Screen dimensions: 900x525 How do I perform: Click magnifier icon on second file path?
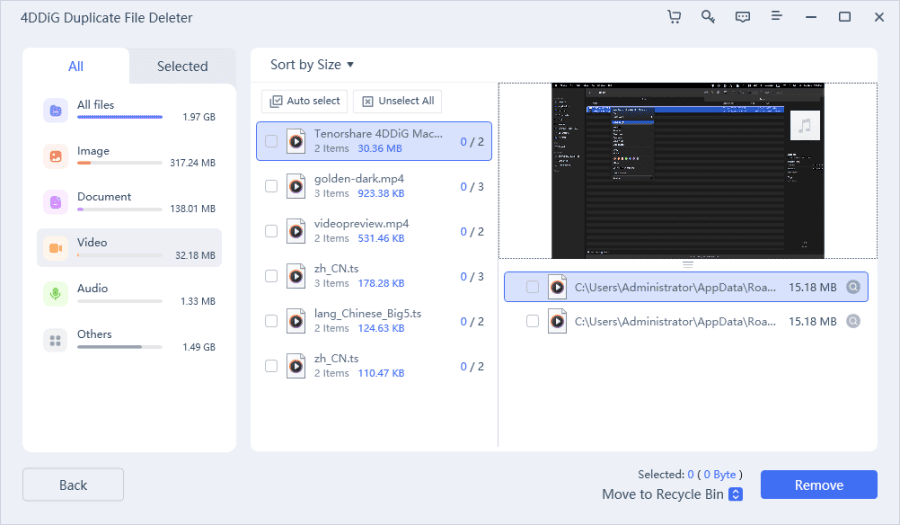click(x=853, y=322)
